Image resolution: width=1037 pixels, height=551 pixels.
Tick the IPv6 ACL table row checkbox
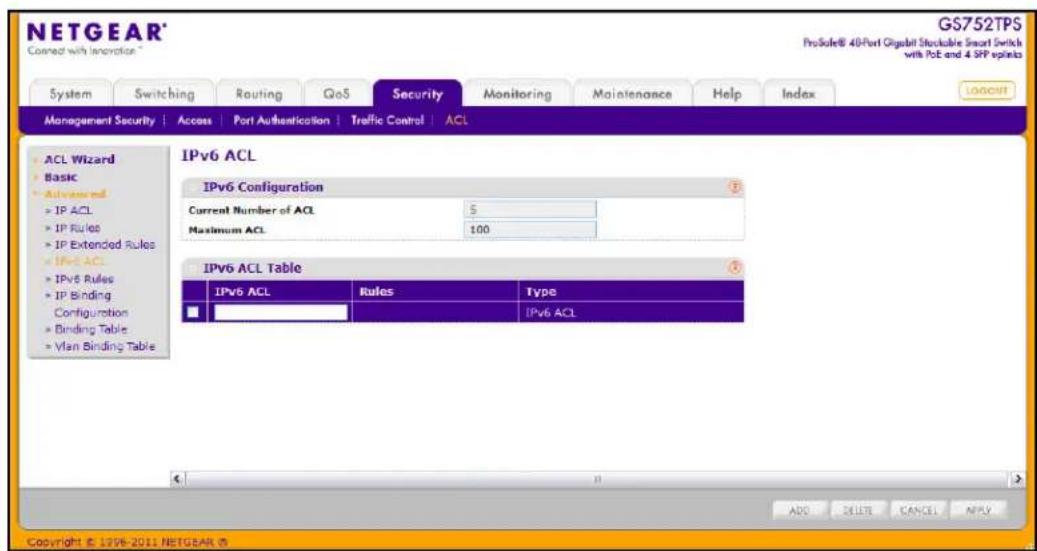point(193,312)
